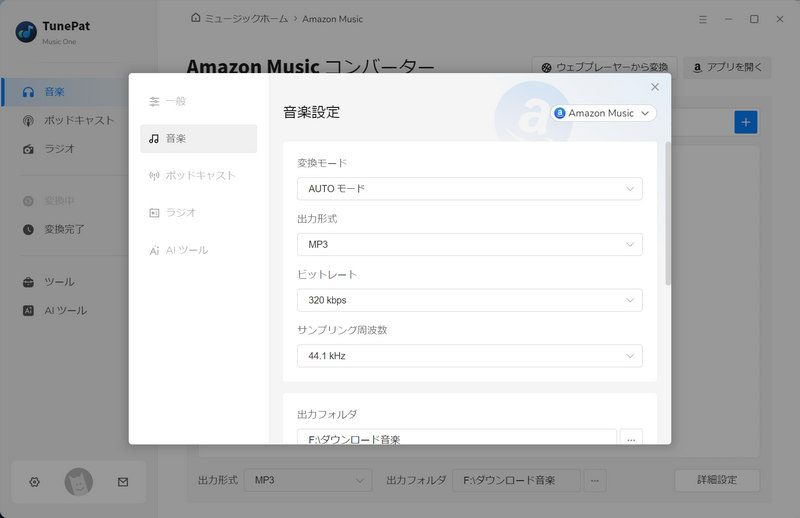Click アプリを開く button
This screenshot has width=800, height=518.
(727, 67)
